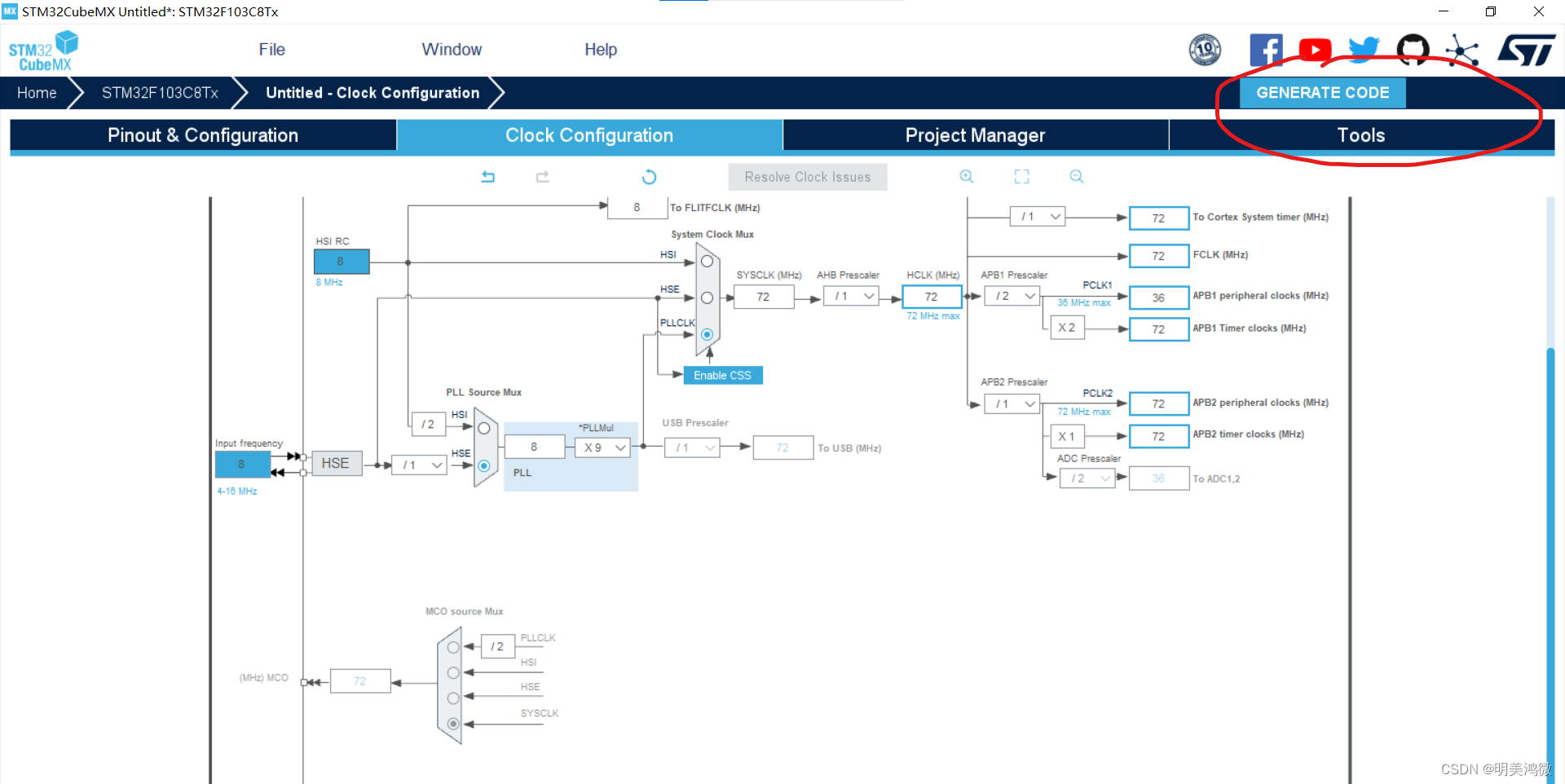The image size is (1565, 784).
Task: Open the Help menu
Action: point(601,50)
